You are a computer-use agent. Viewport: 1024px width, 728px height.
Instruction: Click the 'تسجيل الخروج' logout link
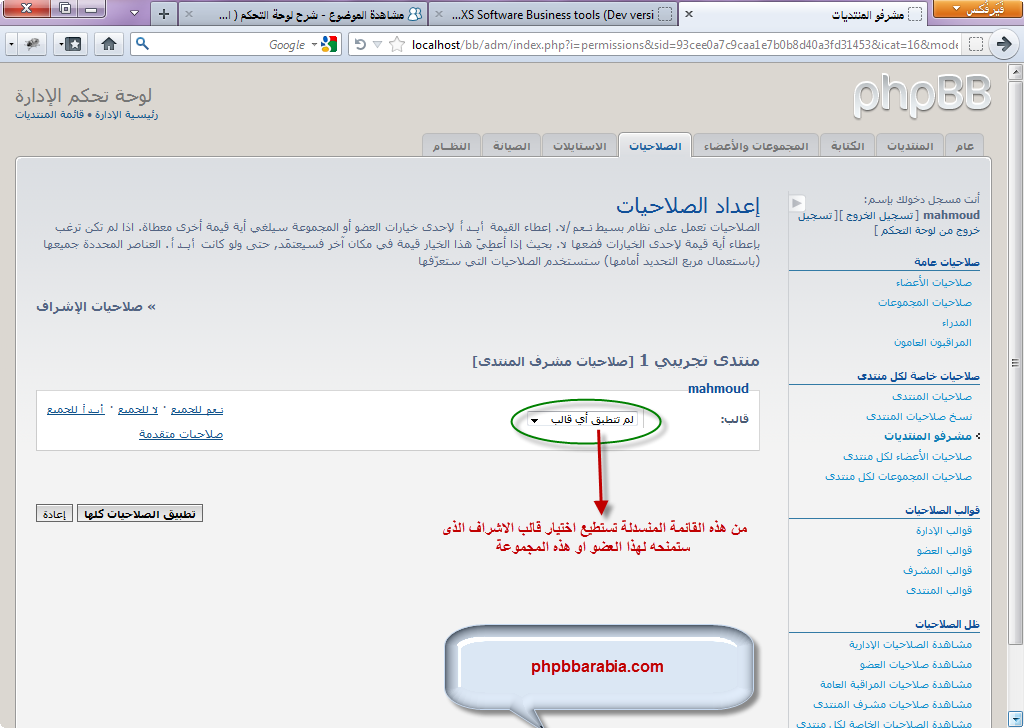point(879,215)
